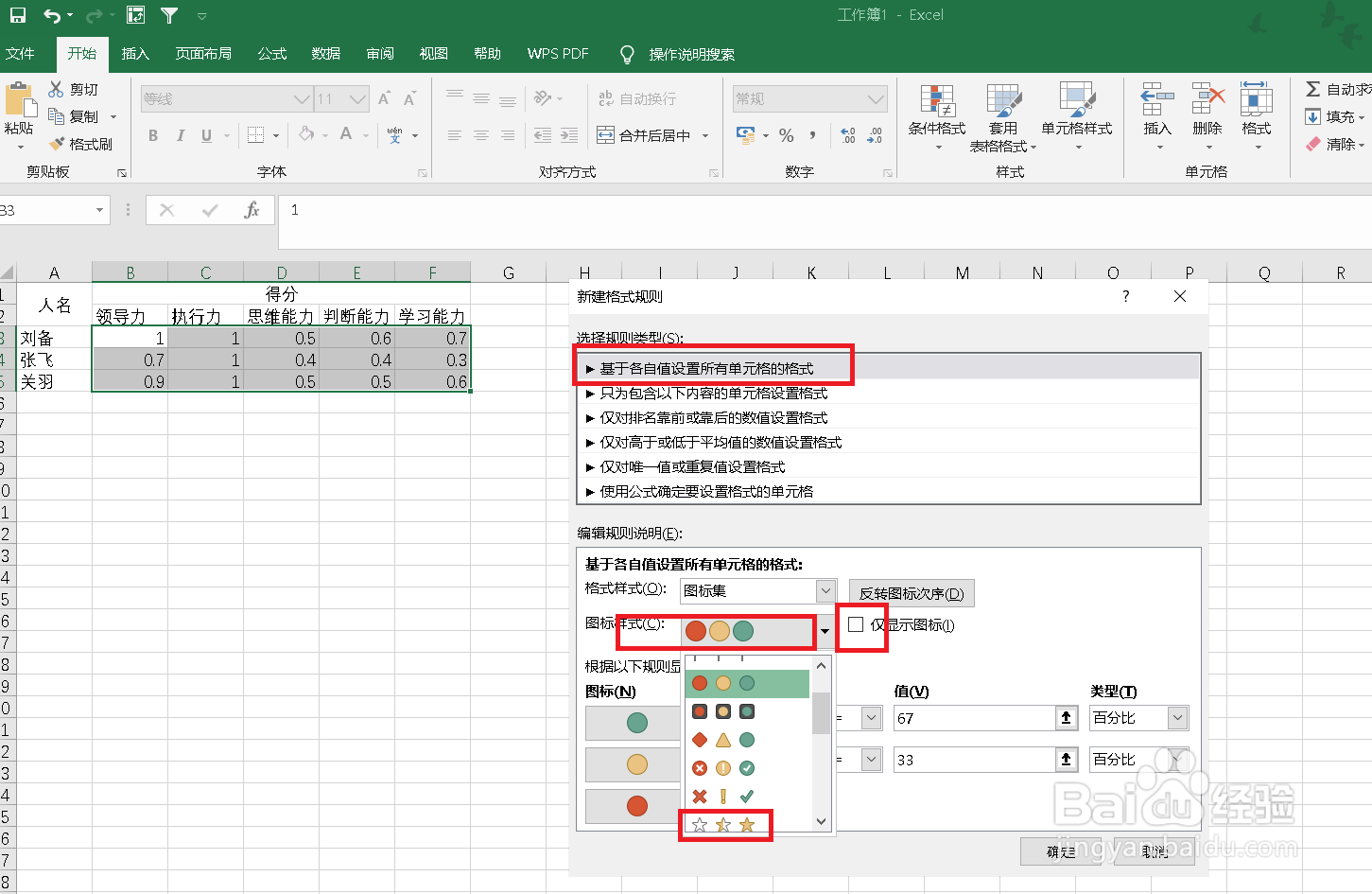Toggle bold formatting with B button
The height and width of the screenshot is (894, 1372).
click(152, 135)
